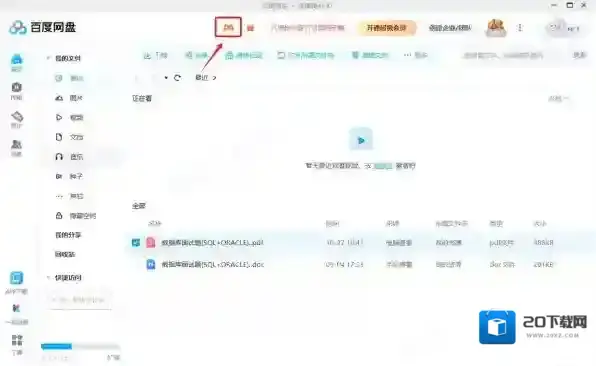Click the clear link at right of 正在看
The height and width of the screenshot is (366, 596).
[x=558, y=99]
